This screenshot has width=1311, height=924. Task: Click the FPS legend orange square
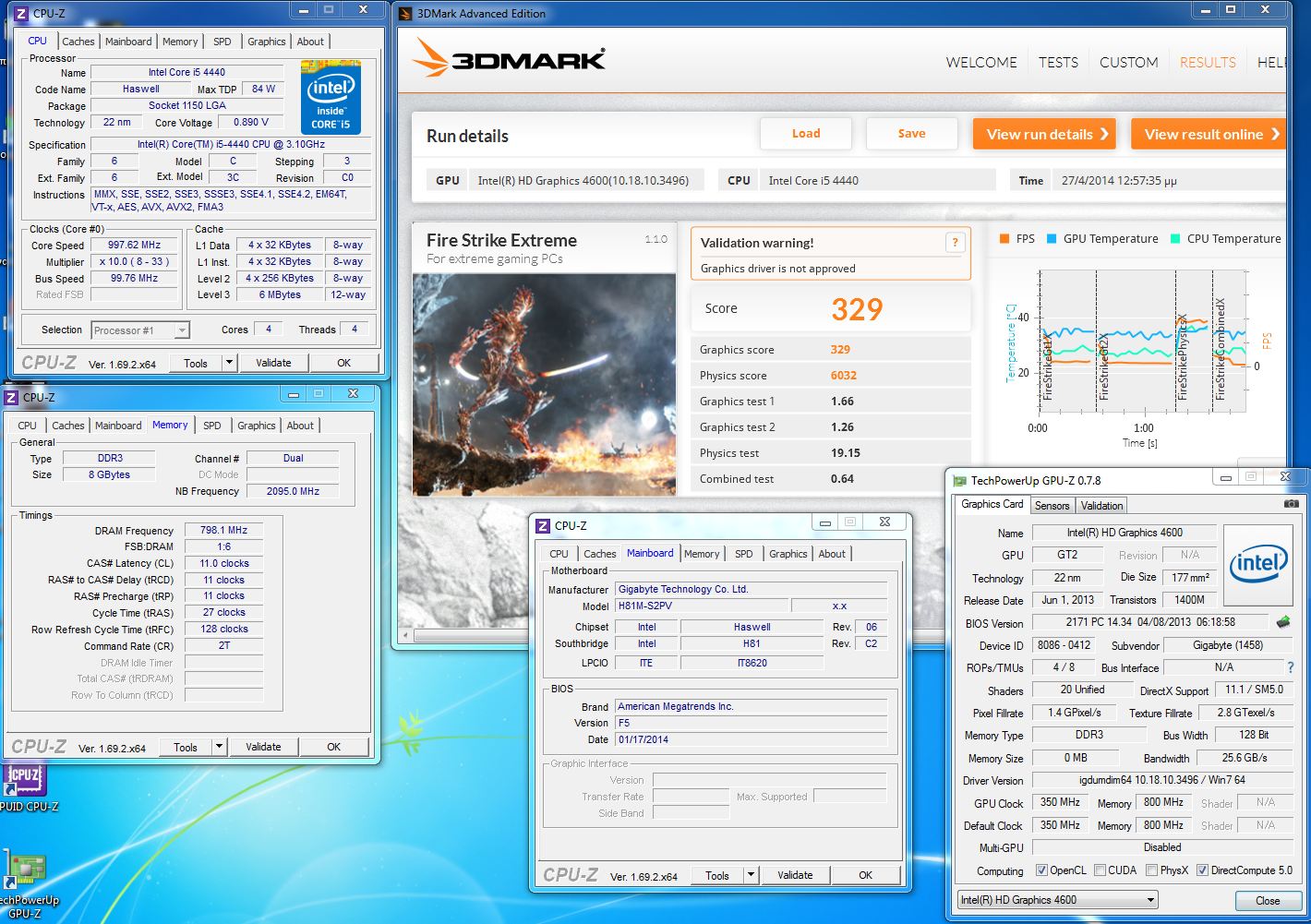coord(1004,238)
